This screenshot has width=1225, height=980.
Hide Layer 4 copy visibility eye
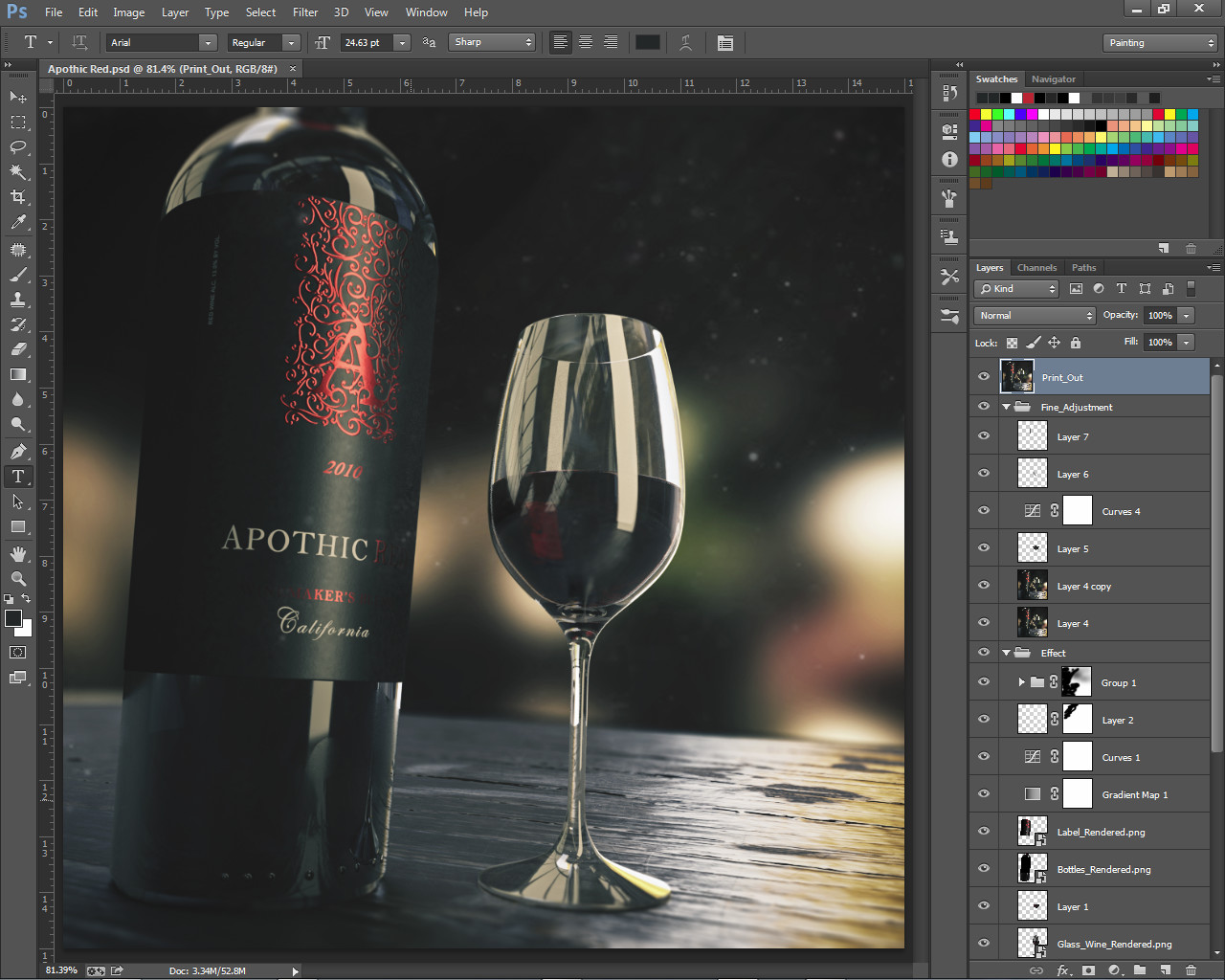click(x=983, y=586)
